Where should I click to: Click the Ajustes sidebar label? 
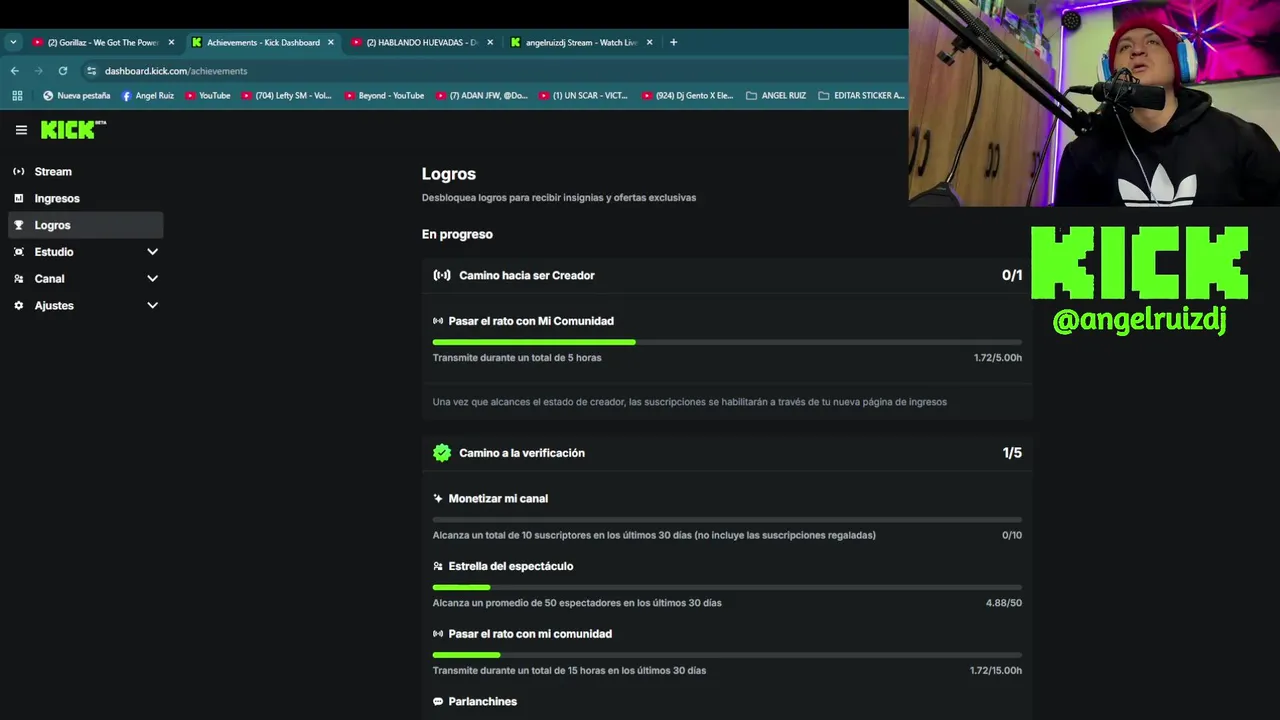click(54, 306)
